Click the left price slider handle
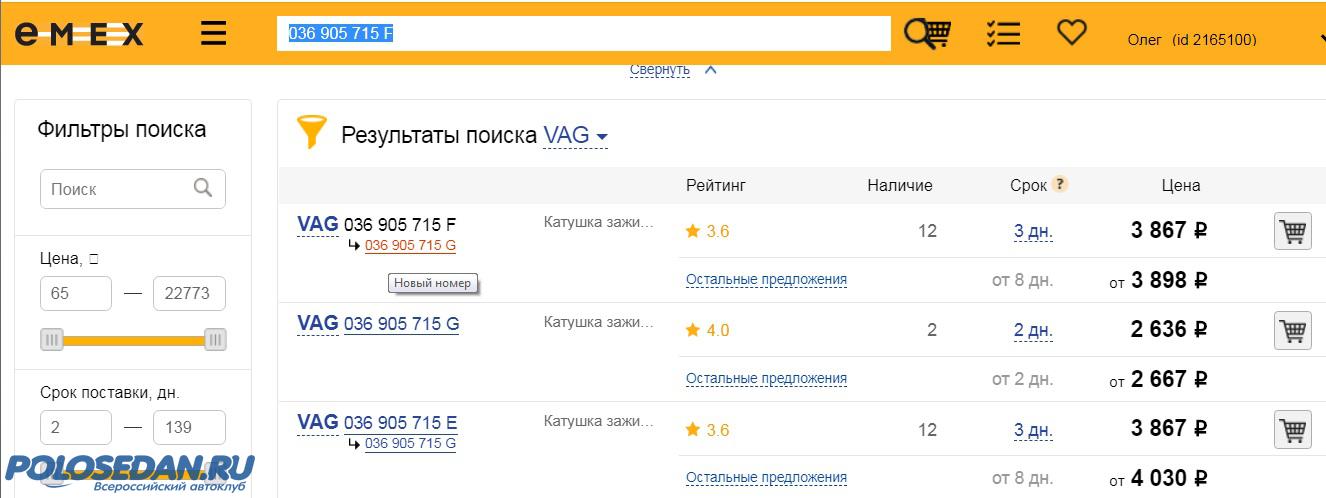Viewport: 1326px width, 498px height. coord(51,340)
